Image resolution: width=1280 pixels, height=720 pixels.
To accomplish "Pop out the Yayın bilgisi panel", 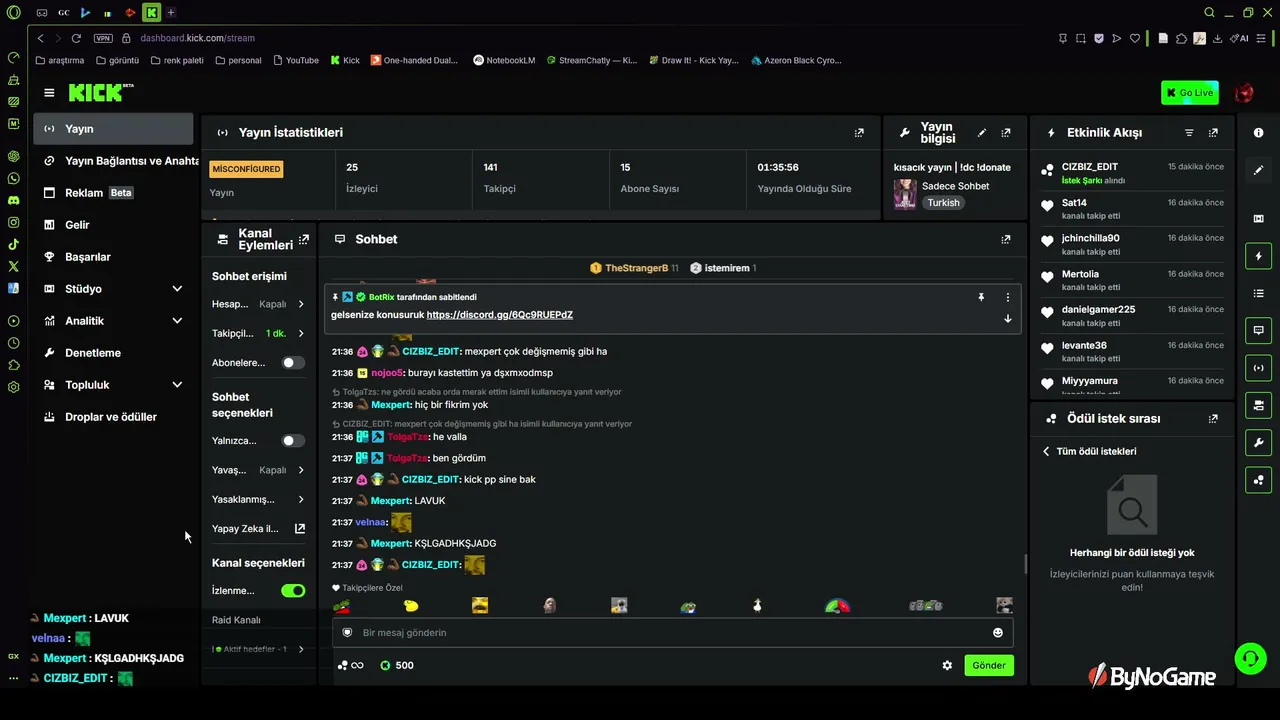I will click(1006, 132).
